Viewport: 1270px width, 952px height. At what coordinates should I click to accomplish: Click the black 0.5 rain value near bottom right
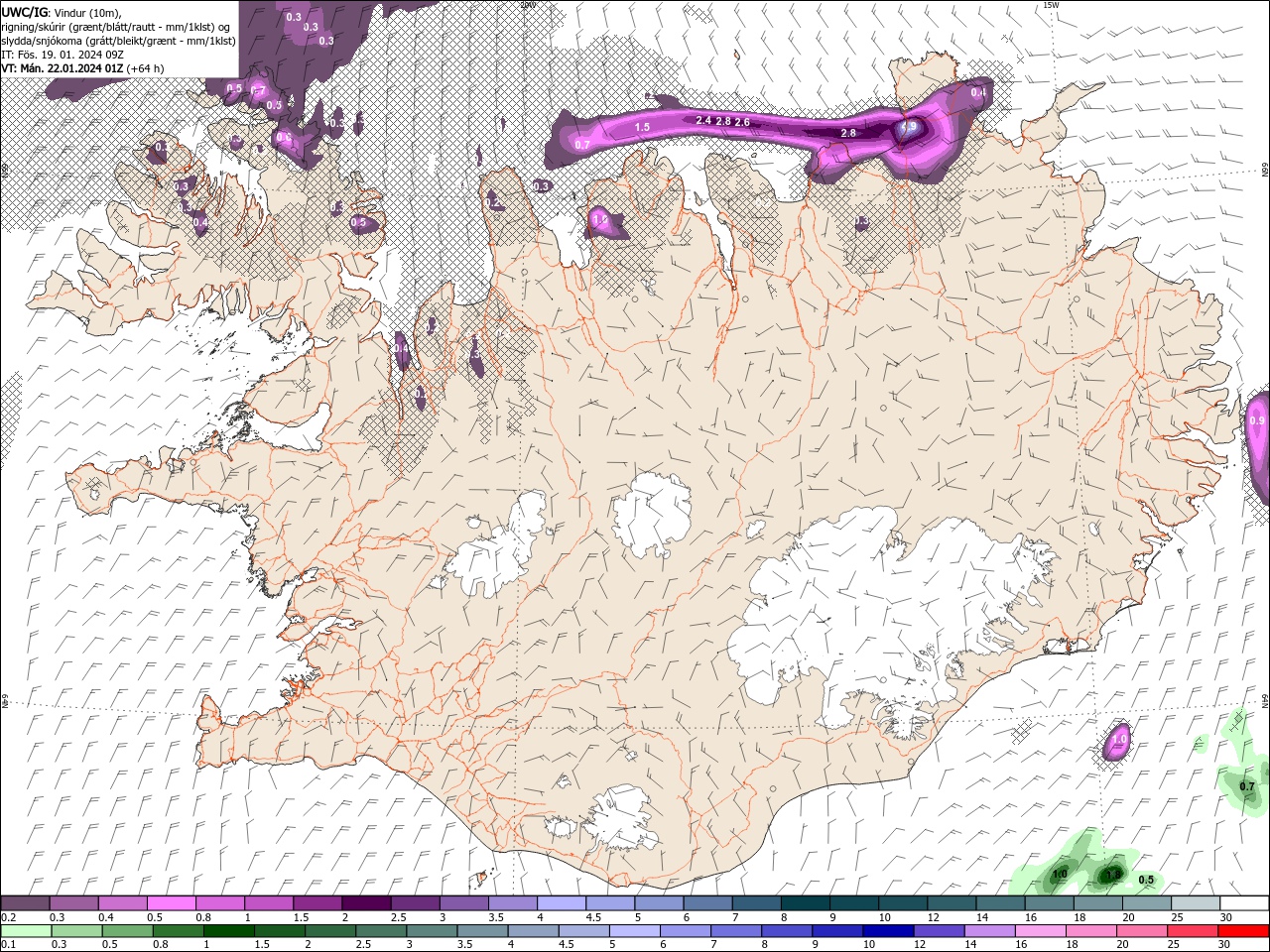(x=1146, y=880)
